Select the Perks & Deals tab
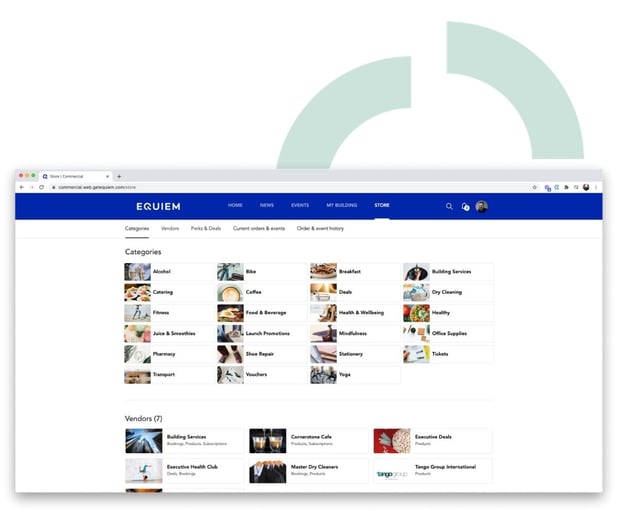 tap(206, 228)
